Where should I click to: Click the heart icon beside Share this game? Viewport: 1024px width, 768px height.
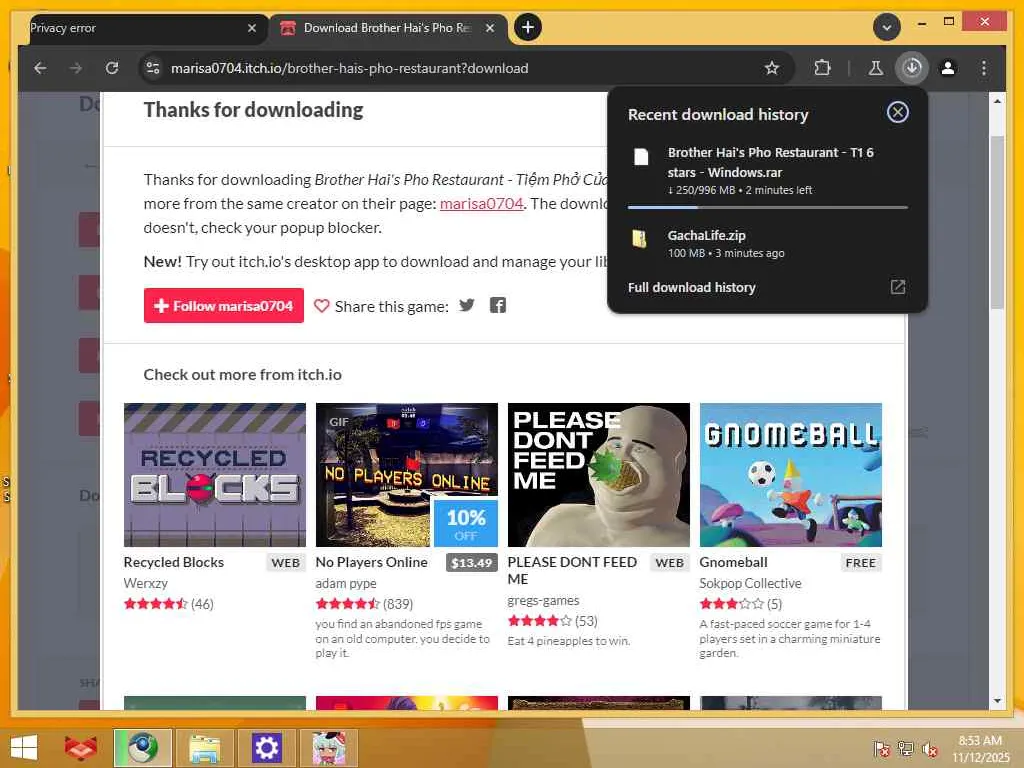pyautogui.click(x=321, y=306)
